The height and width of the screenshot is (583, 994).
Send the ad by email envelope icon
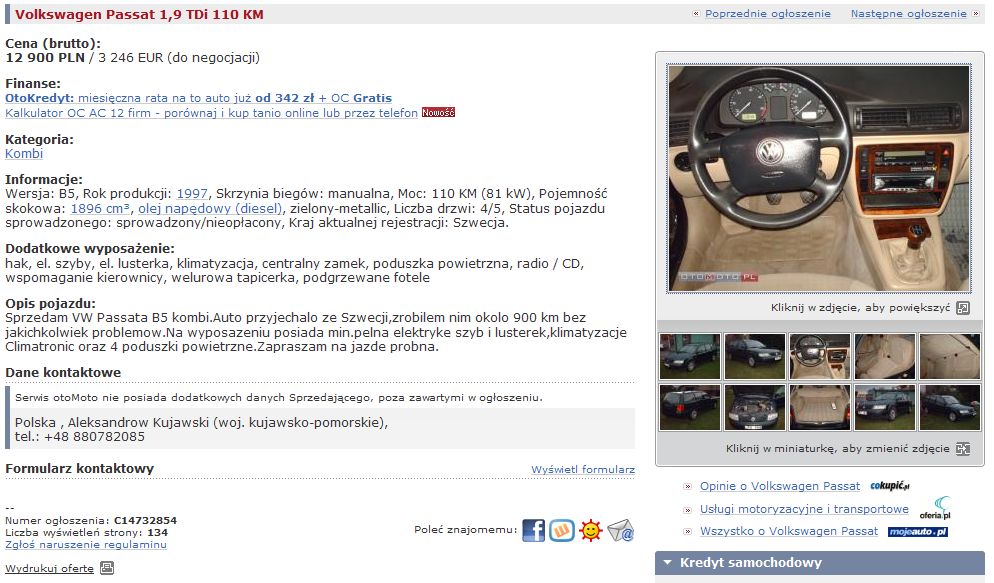point(621,530)
